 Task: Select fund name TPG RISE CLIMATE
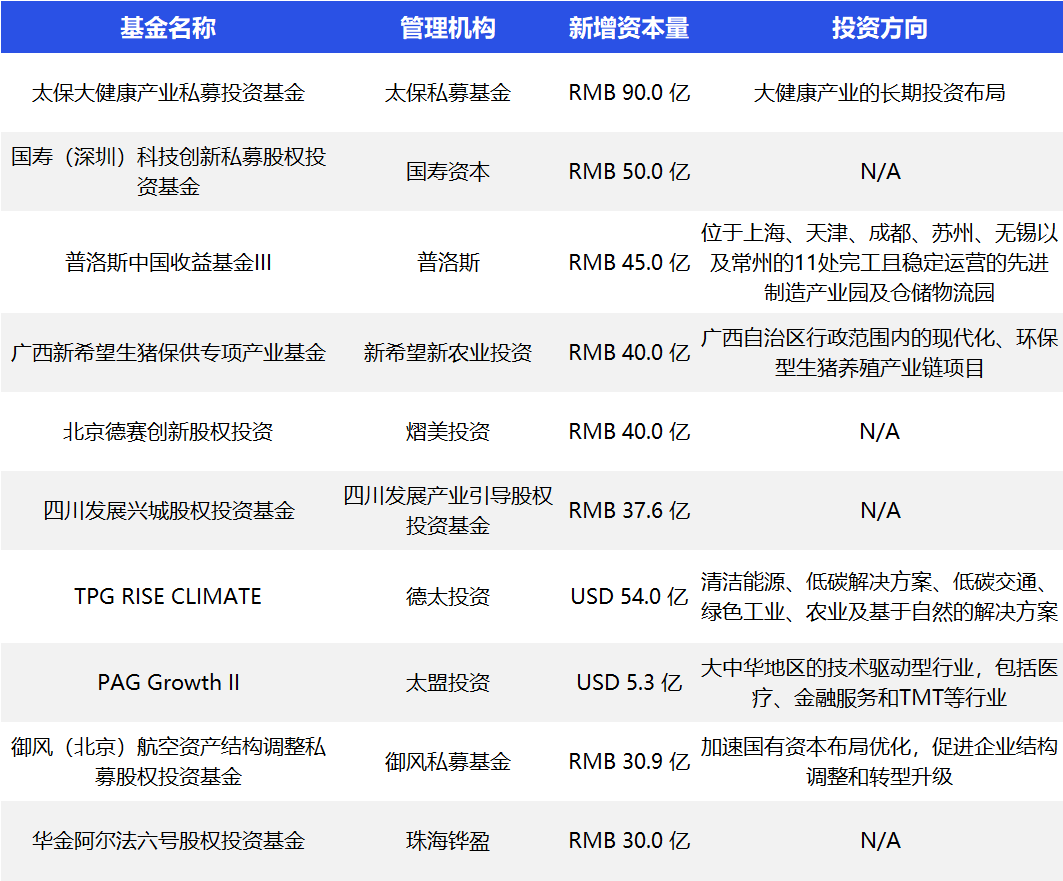click(168, 596)
